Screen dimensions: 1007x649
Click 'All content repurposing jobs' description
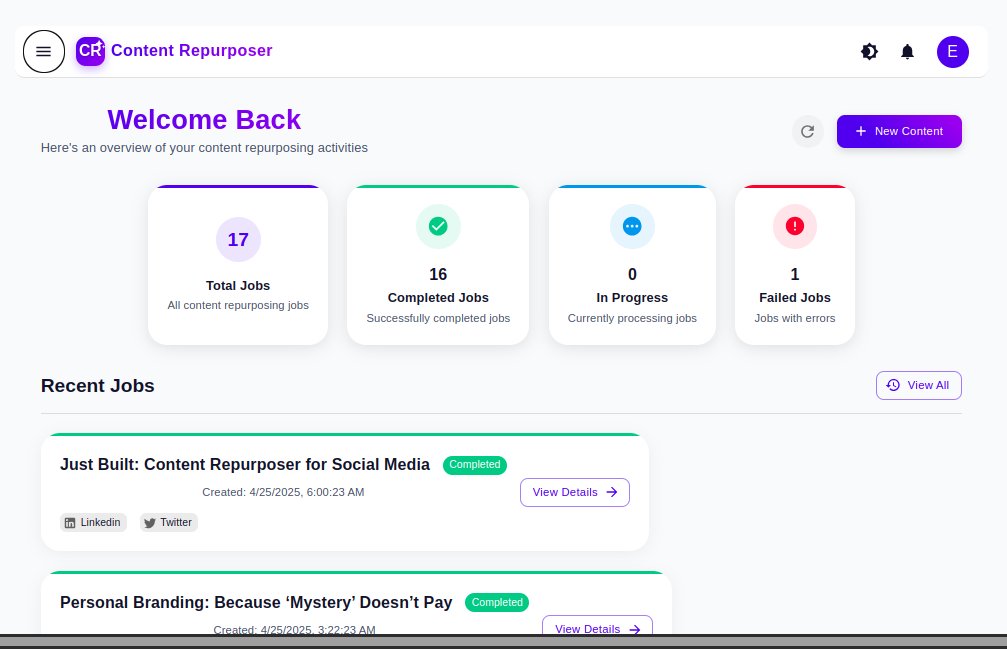point(238,306)
